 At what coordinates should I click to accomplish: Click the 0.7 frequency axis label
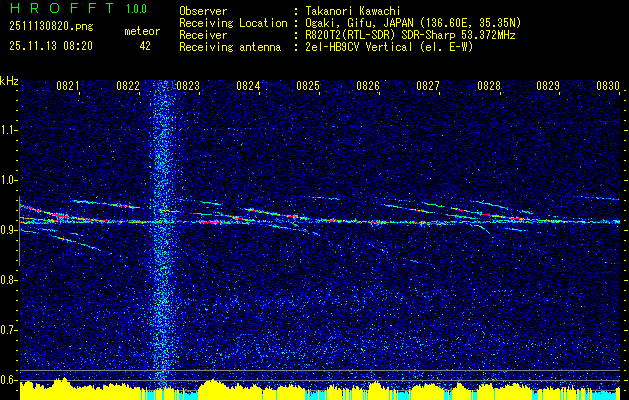tap(9, 330)
